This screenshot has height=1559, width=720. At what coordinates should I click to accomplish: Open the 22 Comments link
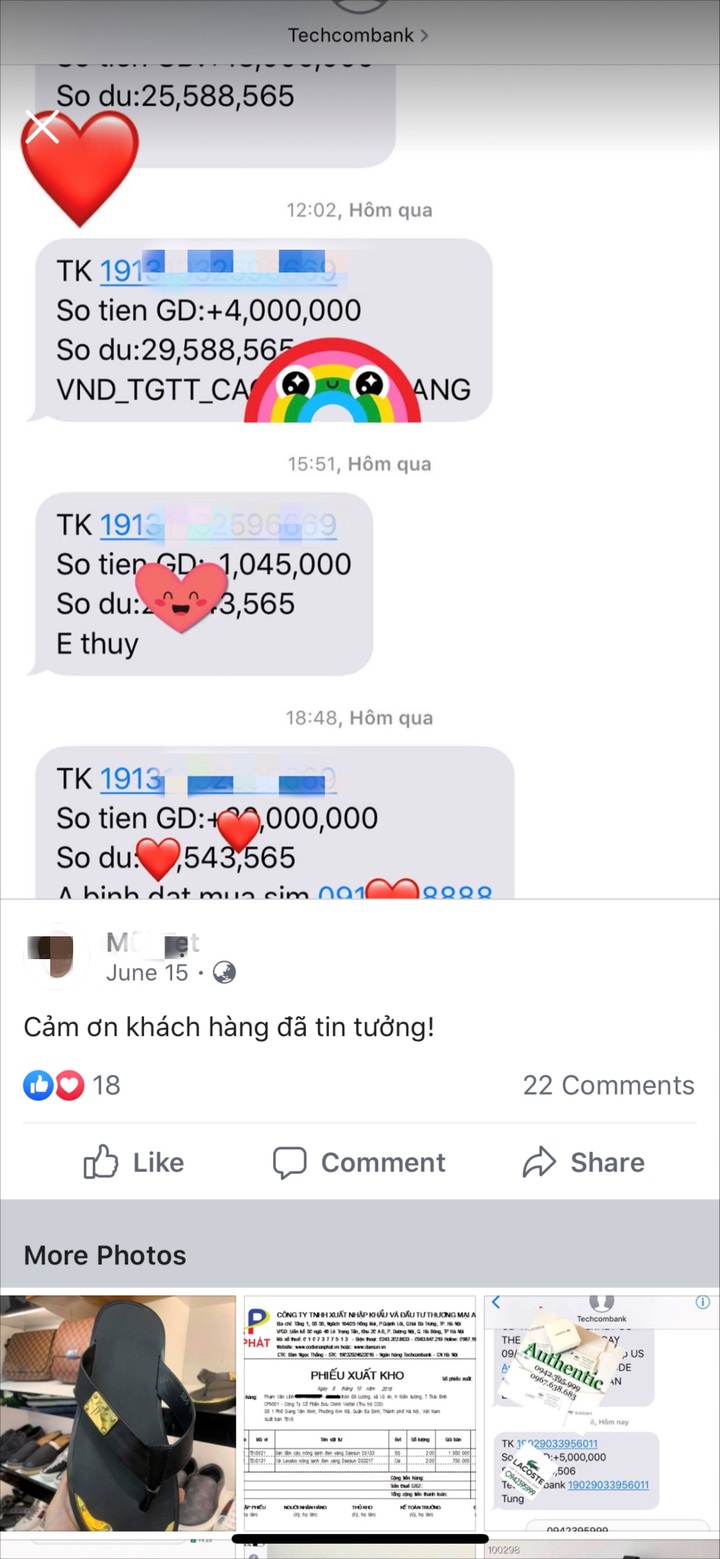[608, 1085]
